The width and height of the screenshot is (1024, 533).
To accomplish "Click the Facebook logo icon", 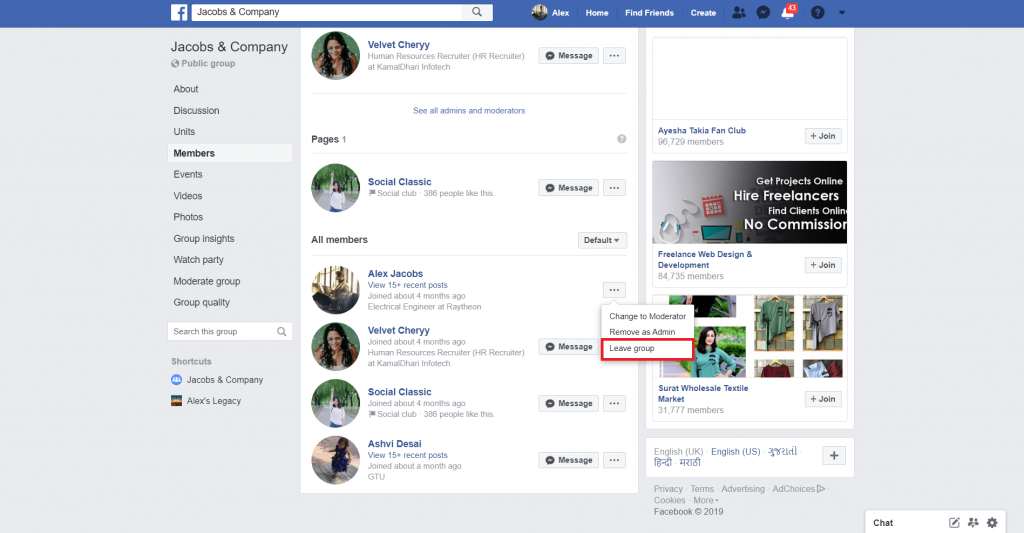I will tap(180, 12).
